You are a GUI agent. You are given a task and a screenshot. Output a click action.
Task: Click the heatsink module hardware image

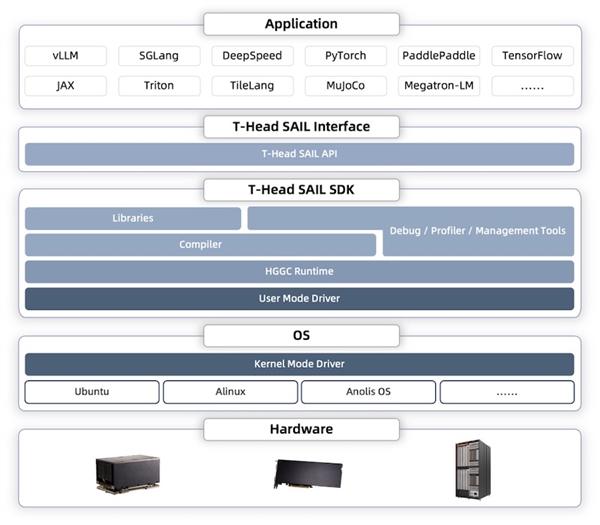pyautogui.click(x=128, y=474)
